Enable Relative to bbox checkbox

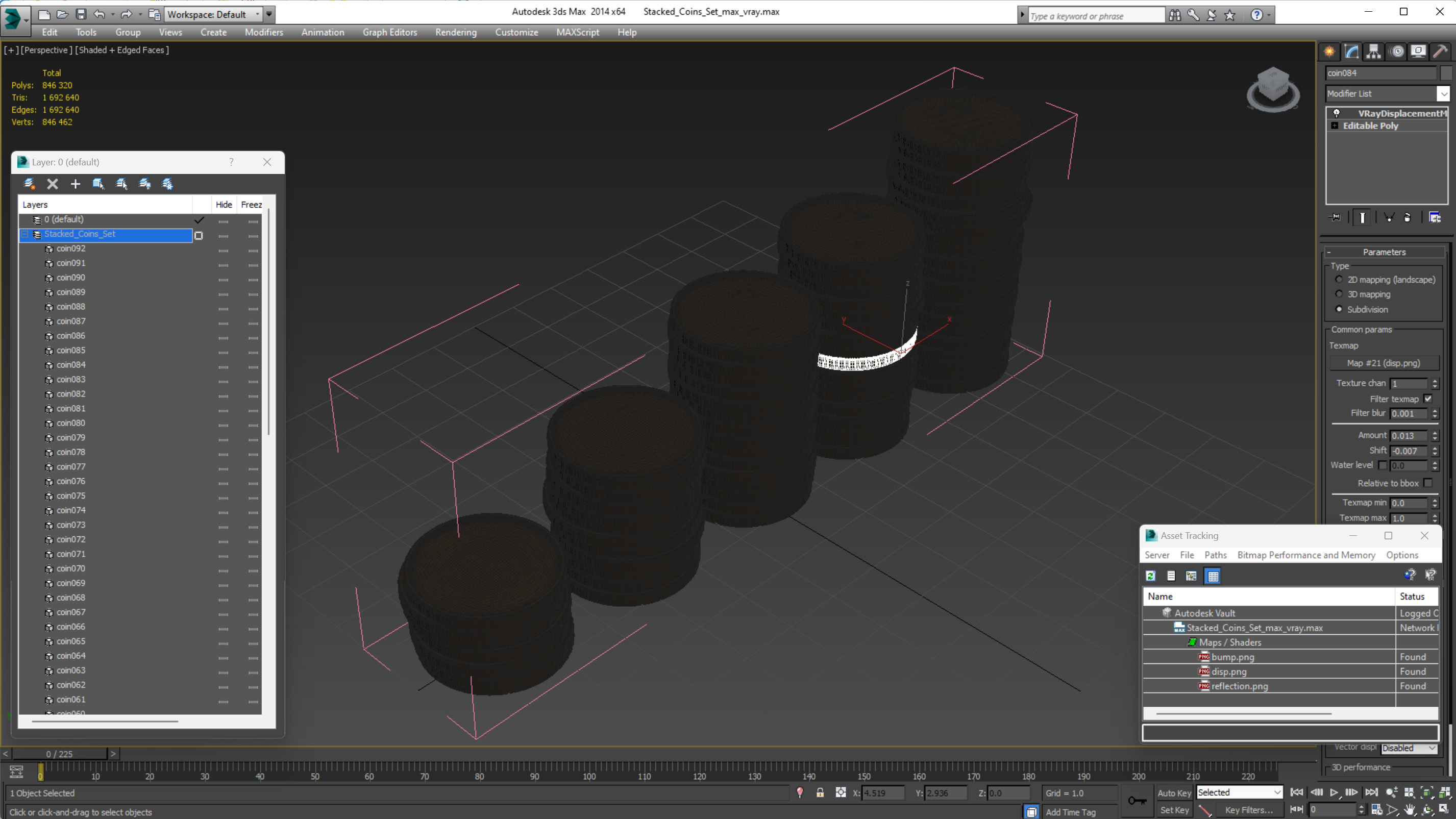pos(1428,483)
